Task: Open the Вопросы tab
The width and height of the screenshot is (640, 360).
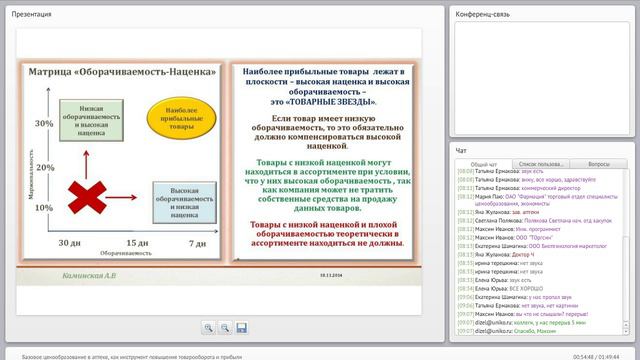Action: (599, 164)
